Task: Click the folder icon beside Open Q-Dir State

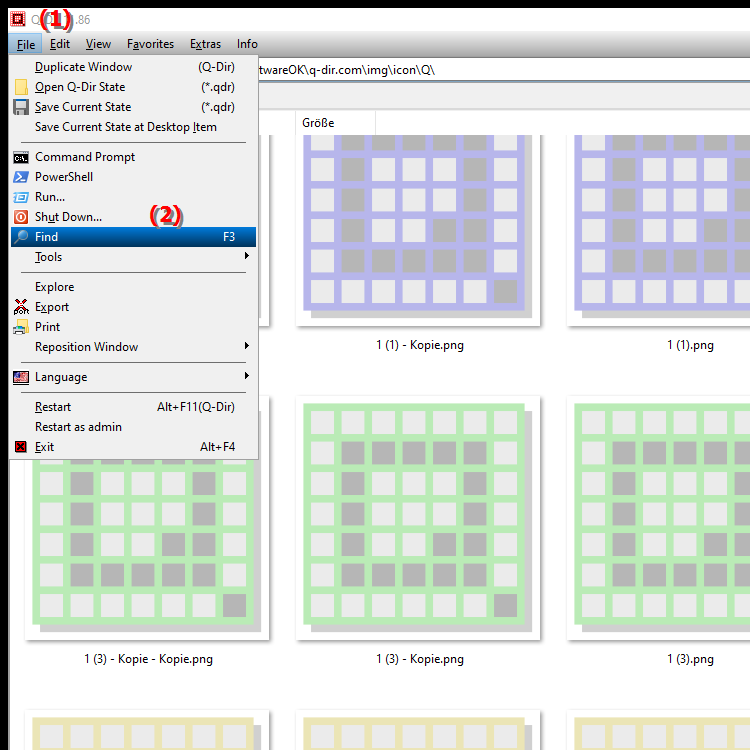Action: (x=21, y=87)
